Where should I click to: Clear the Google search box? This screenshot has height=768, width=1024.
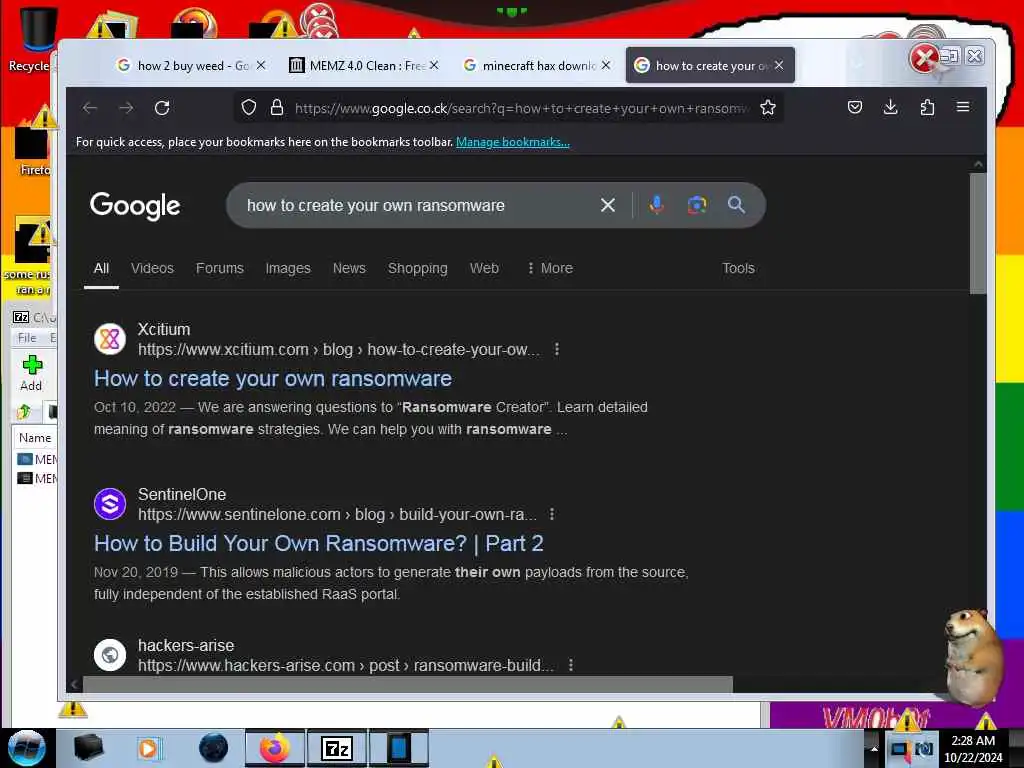608,205
